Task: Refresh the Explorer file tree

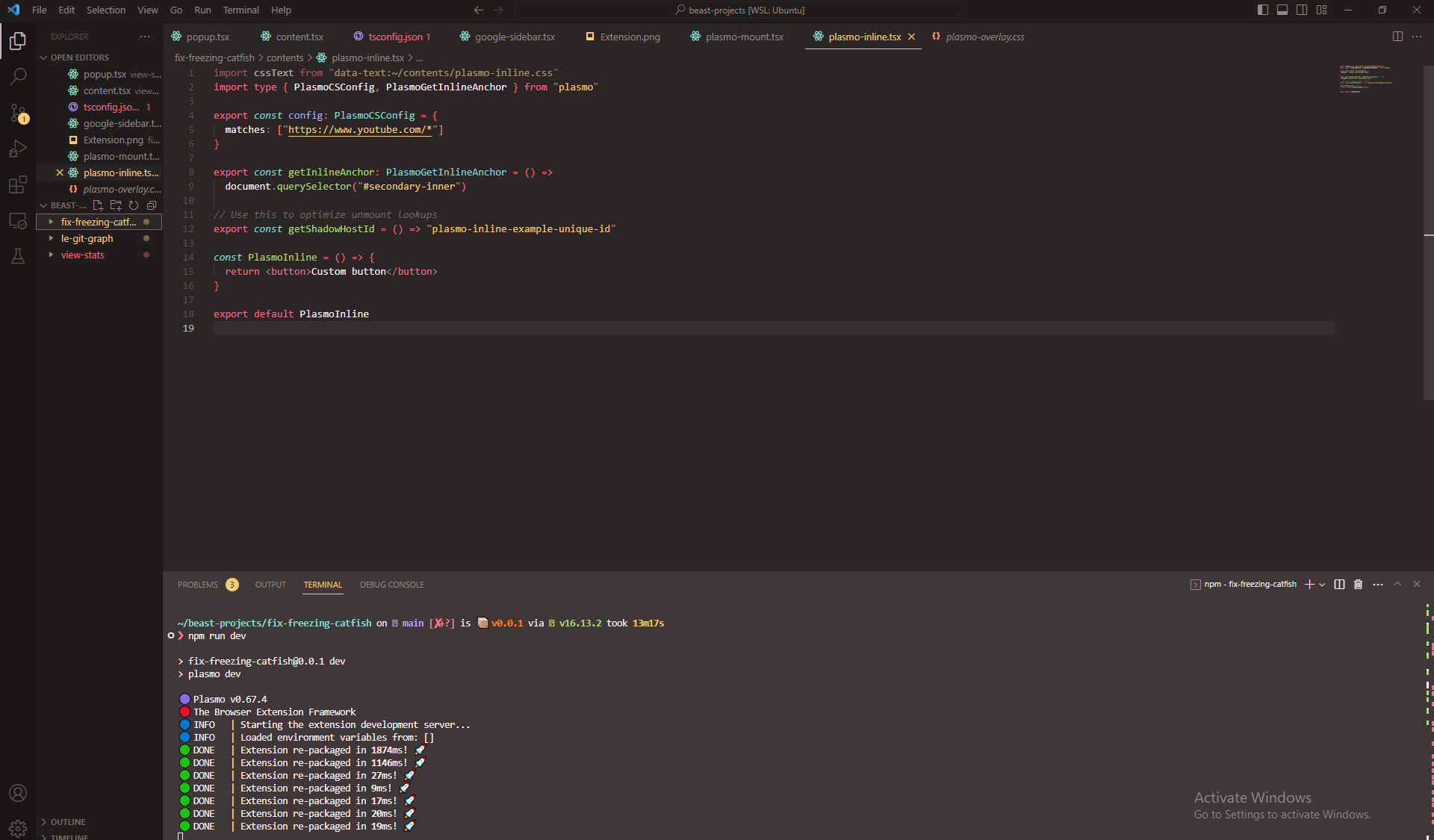Action: coord(134,205)
